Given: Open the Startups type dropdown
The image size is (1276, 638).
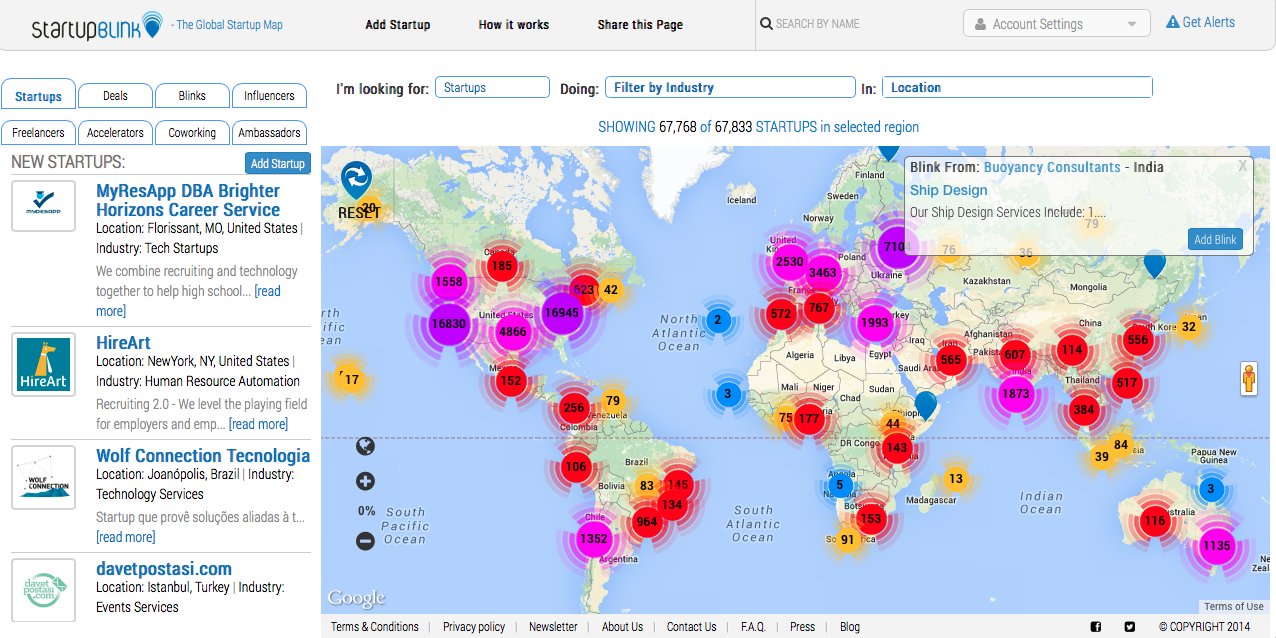Looking at the screenshot, I should click(x=492, y=88).
